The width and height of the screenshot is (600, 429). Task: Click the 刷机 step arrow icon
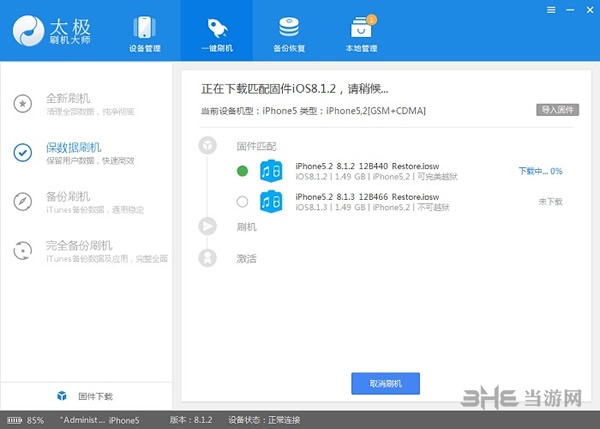click(207, 226)
